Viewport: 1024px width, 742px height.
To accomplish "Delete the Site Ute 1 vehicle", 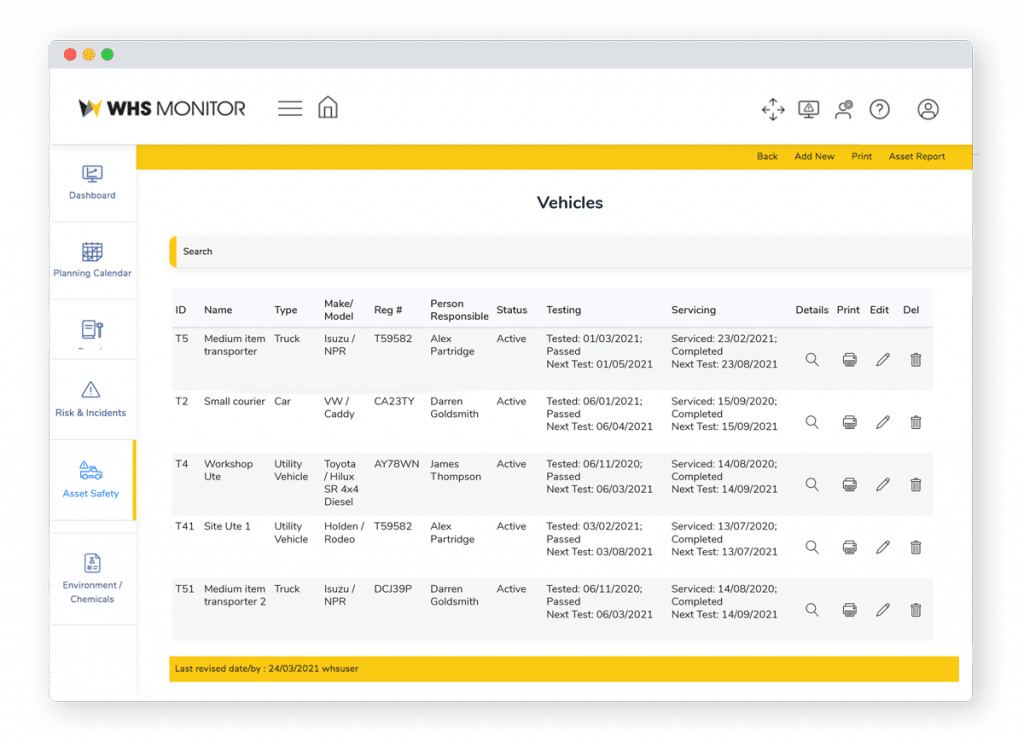I will (915, 547).
